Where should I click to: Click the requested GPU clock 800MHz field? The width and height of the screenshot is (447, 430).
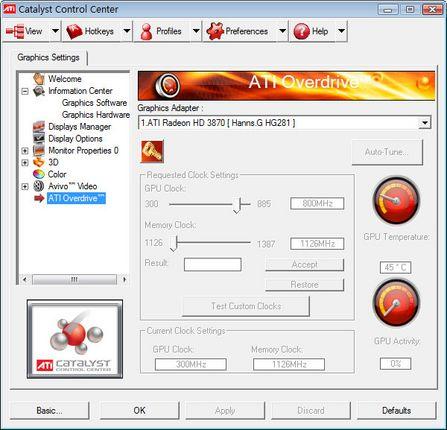pyautogui.click(x=317, y=203)
